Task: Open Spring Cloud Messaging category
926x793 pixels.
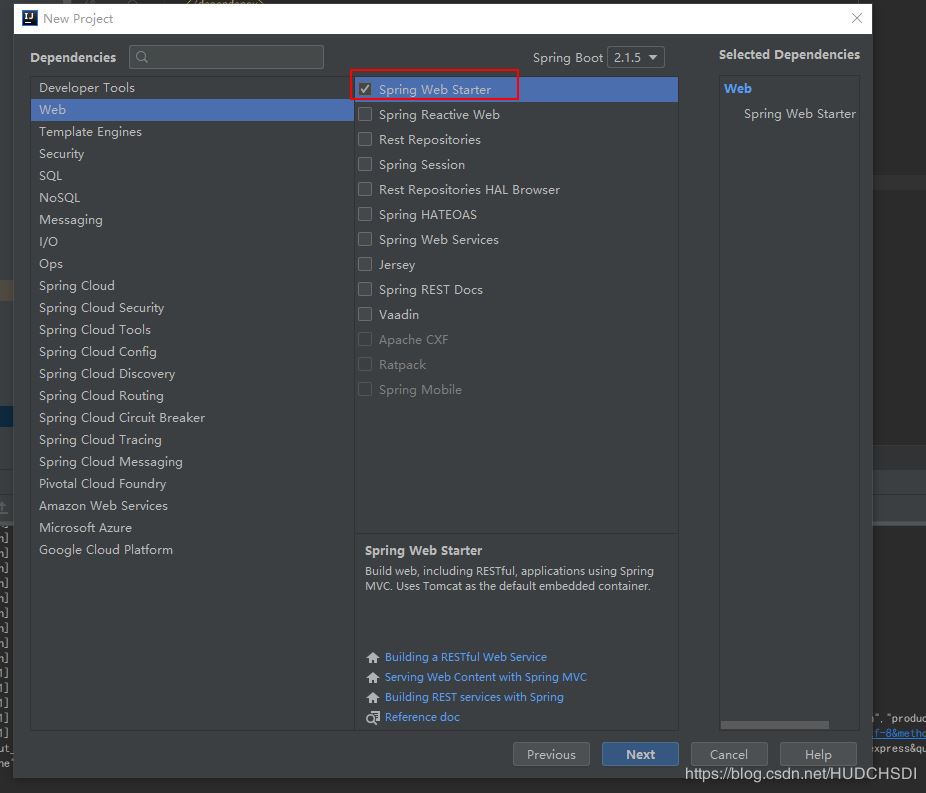Action: click(192, 462)
